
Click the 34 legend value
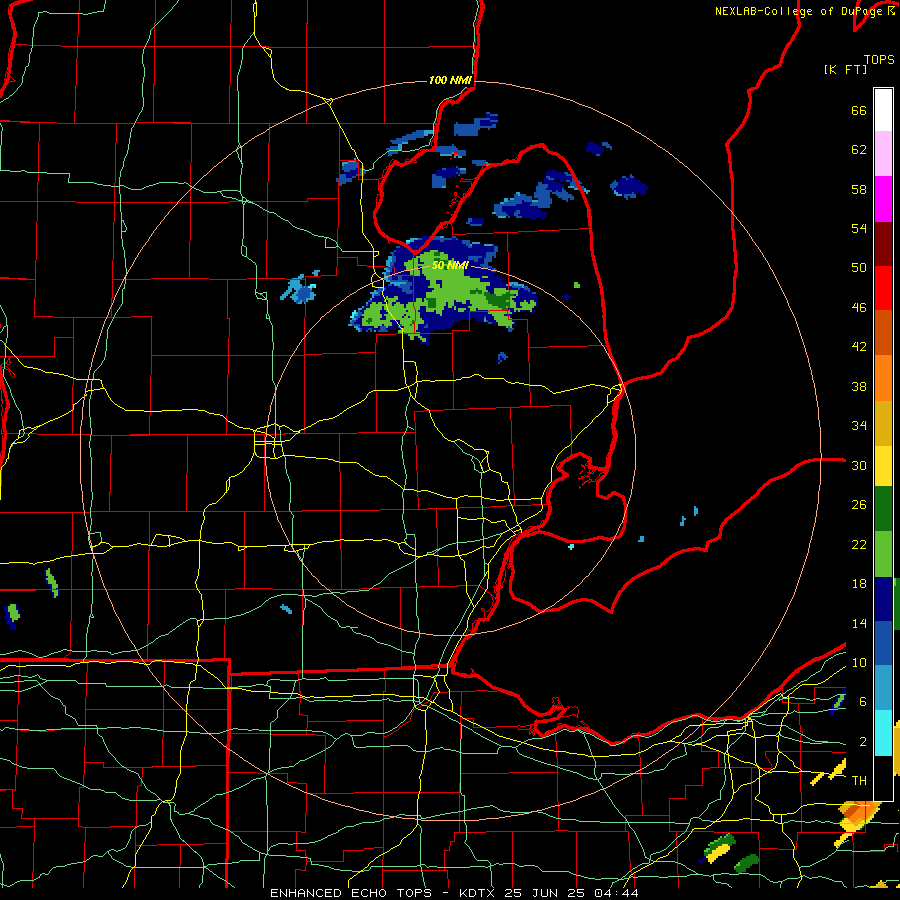(859, 426)
